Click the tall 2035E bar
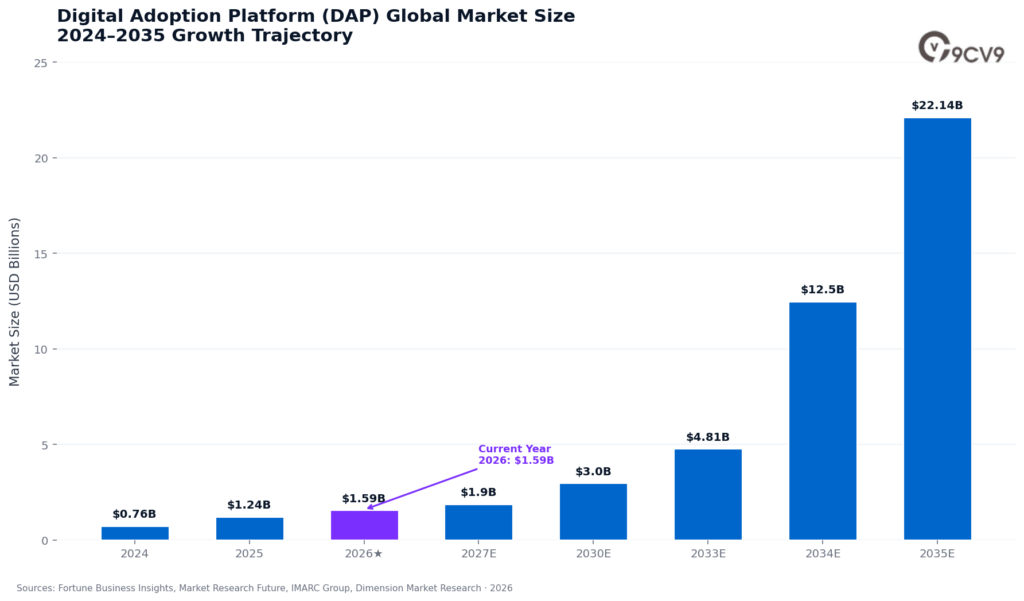This screenshot has width=1024, height=601. point(937,329)
